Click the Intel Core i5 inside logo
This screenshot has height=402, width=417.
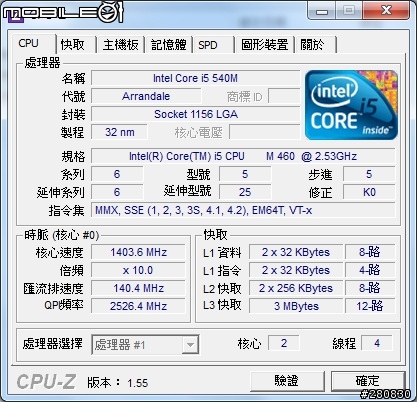351,105
